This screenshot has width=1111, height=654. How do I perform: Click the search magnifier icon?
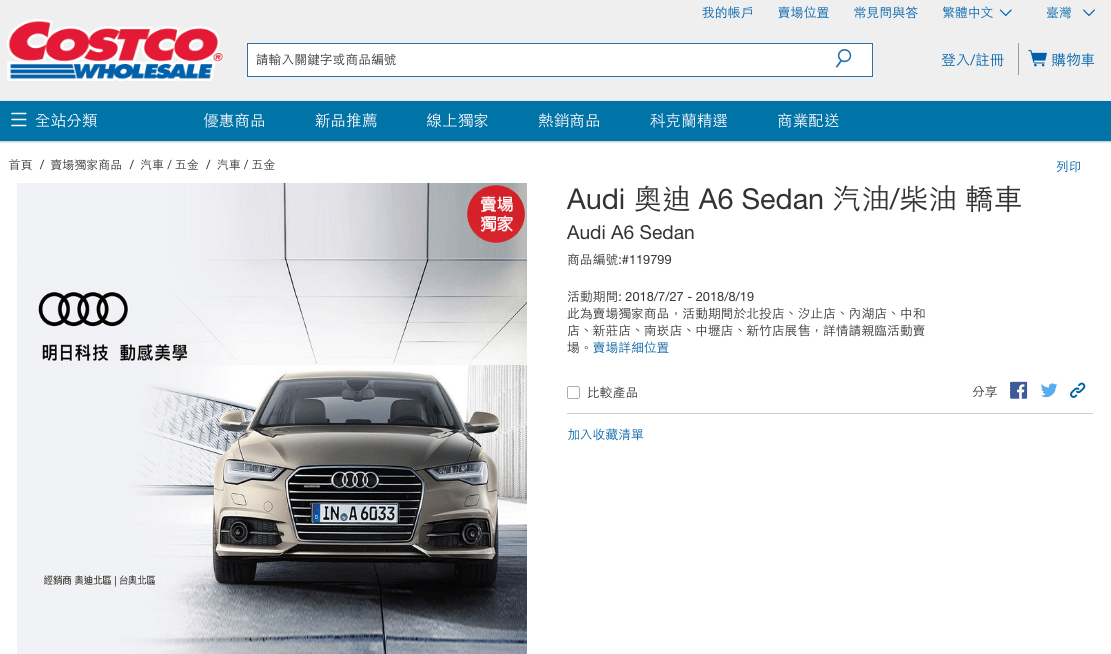843,59
